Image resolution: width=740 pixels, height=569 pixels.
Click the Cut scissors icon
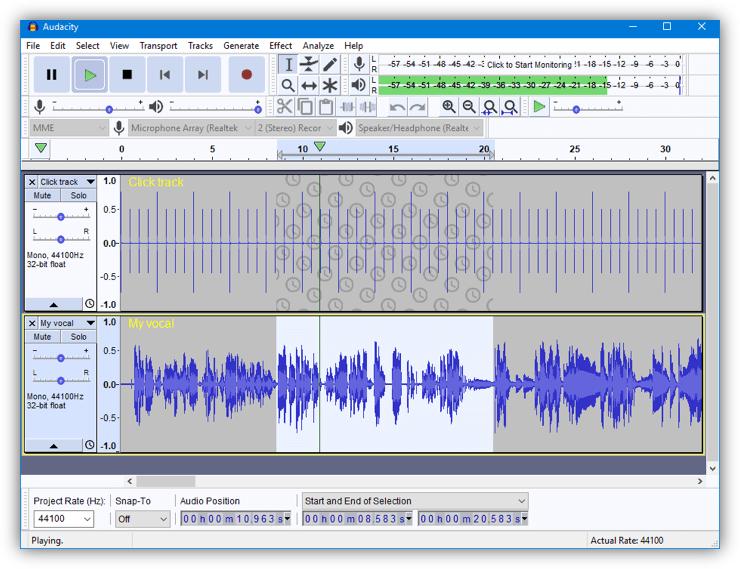tap(284, 107)
